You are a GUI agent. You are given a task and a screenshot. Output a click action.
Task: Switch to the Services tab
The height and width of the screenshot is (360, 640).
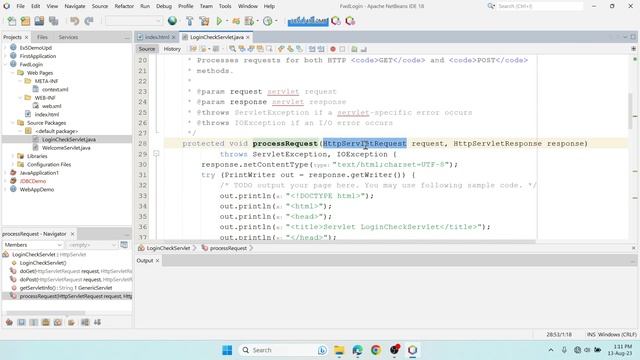(68, 37)
